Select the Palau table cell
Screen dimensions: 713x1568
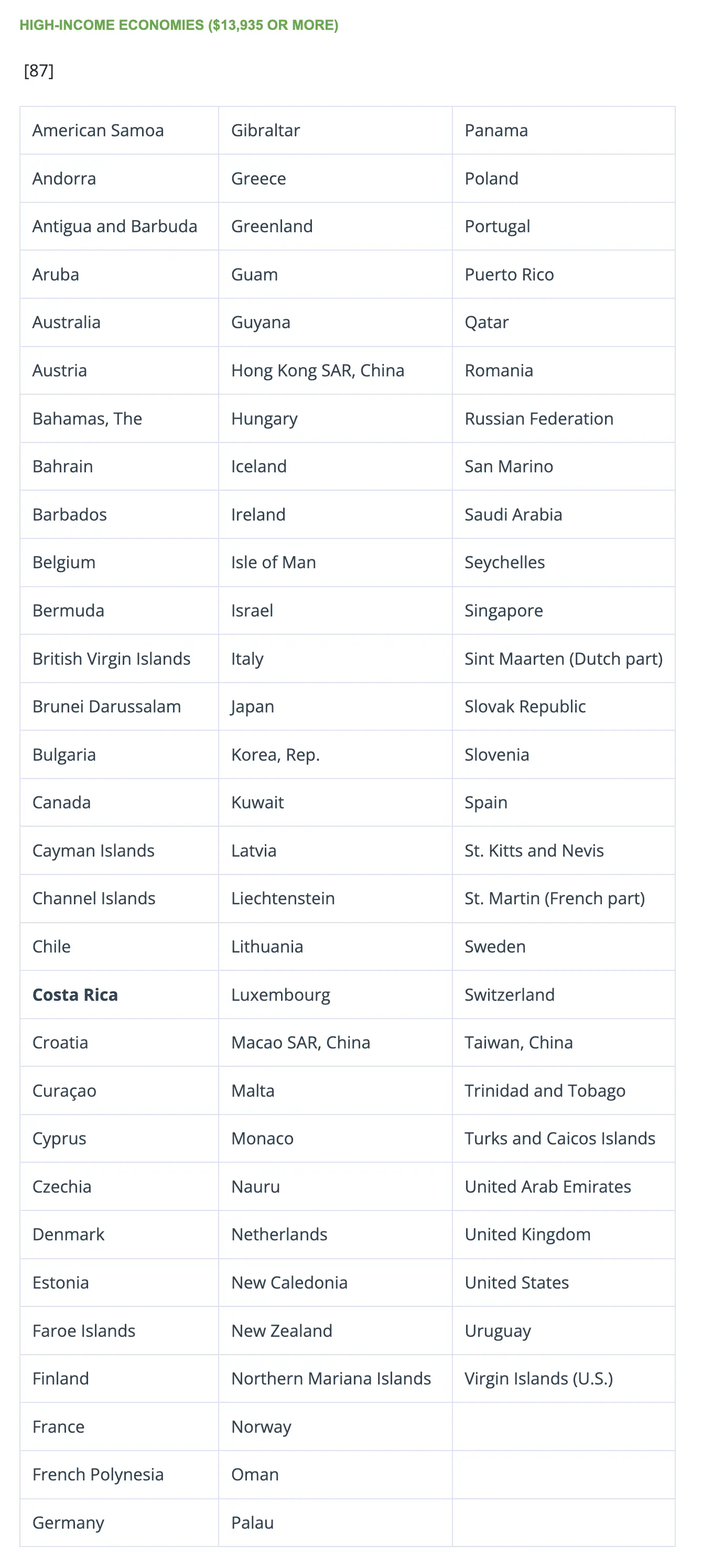pyautogui.click(x=336, y=1523)
